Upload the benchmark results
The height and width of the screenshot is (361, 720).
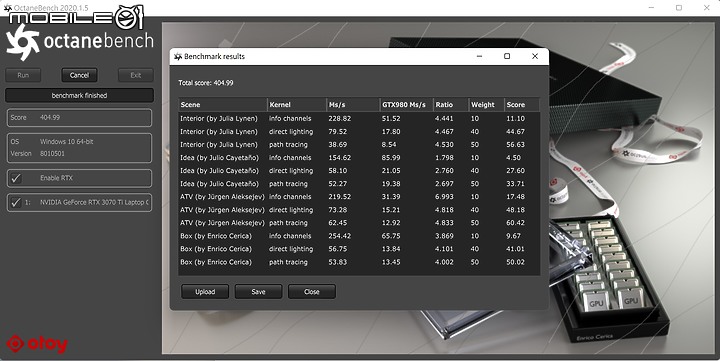205,292
